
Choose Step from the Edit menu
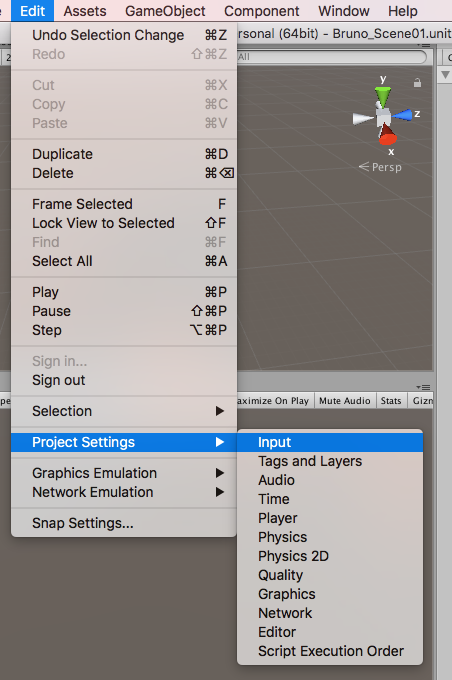124,330
